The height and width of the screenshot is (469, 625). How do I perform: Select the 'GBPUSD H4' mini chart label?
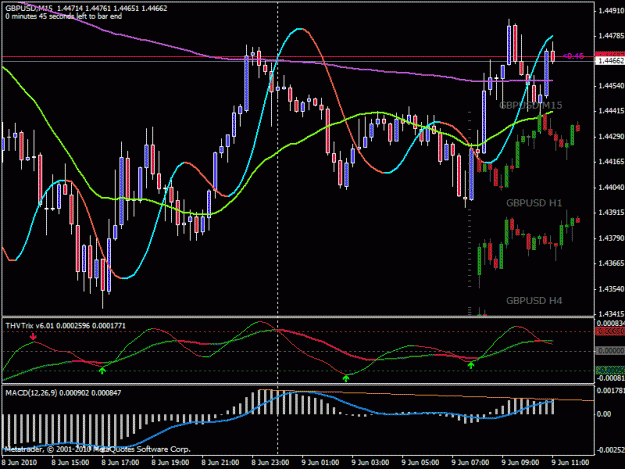pos(534,300)
